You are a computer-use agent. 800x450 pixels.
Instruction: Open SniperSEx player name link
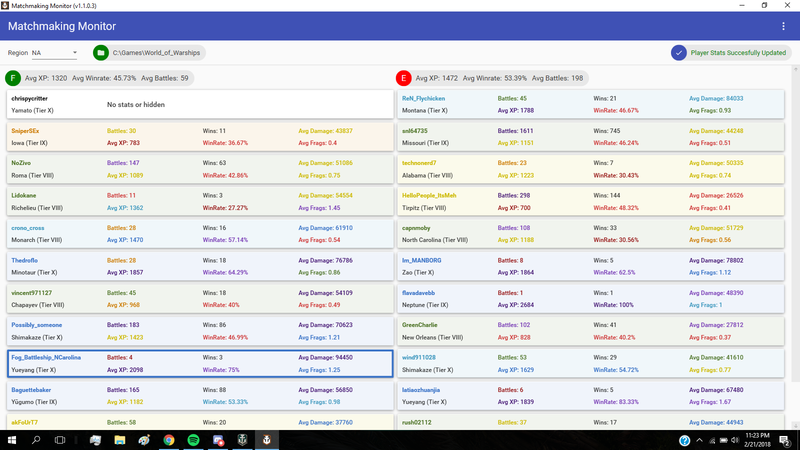26,131
